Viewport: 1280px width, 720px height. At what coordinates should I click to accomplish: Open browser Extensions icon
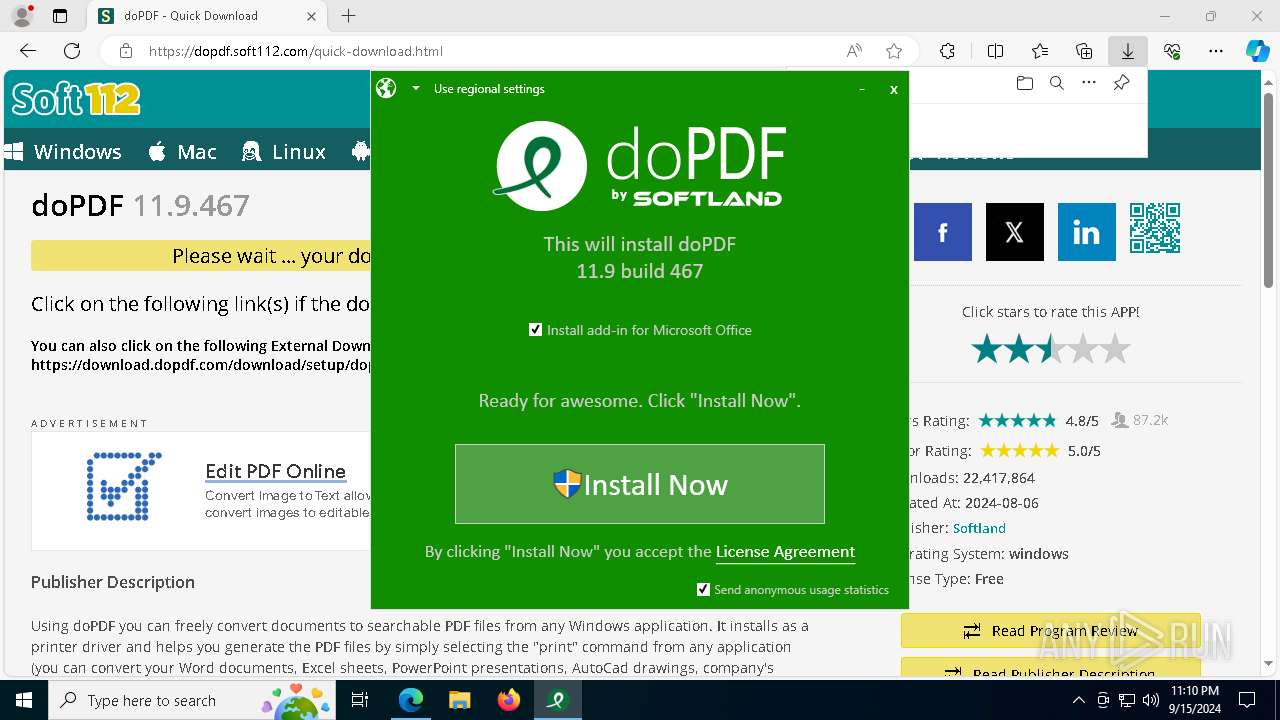coord(947,51)
